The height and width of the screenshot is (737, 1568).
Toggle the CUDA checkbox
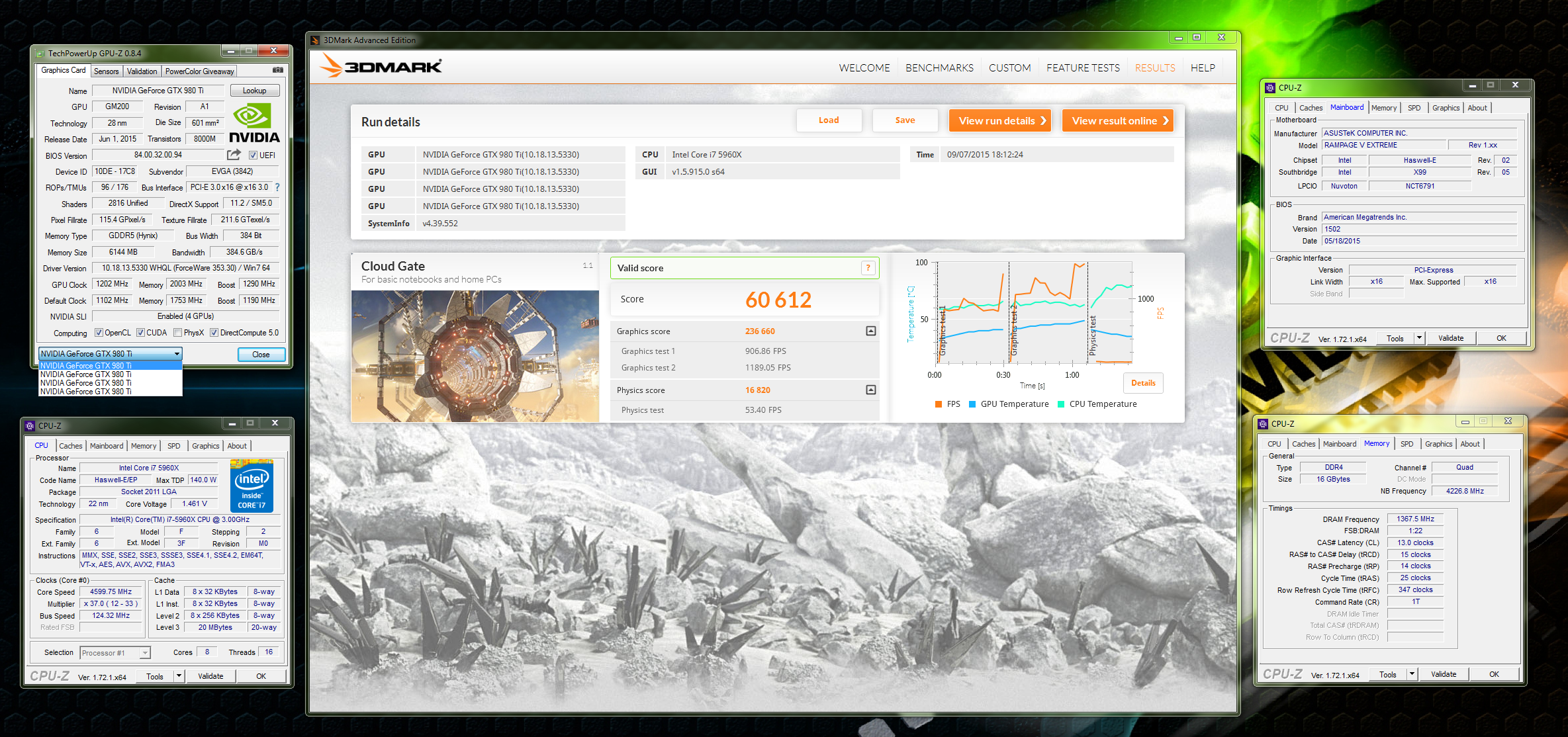click(140, 333)
